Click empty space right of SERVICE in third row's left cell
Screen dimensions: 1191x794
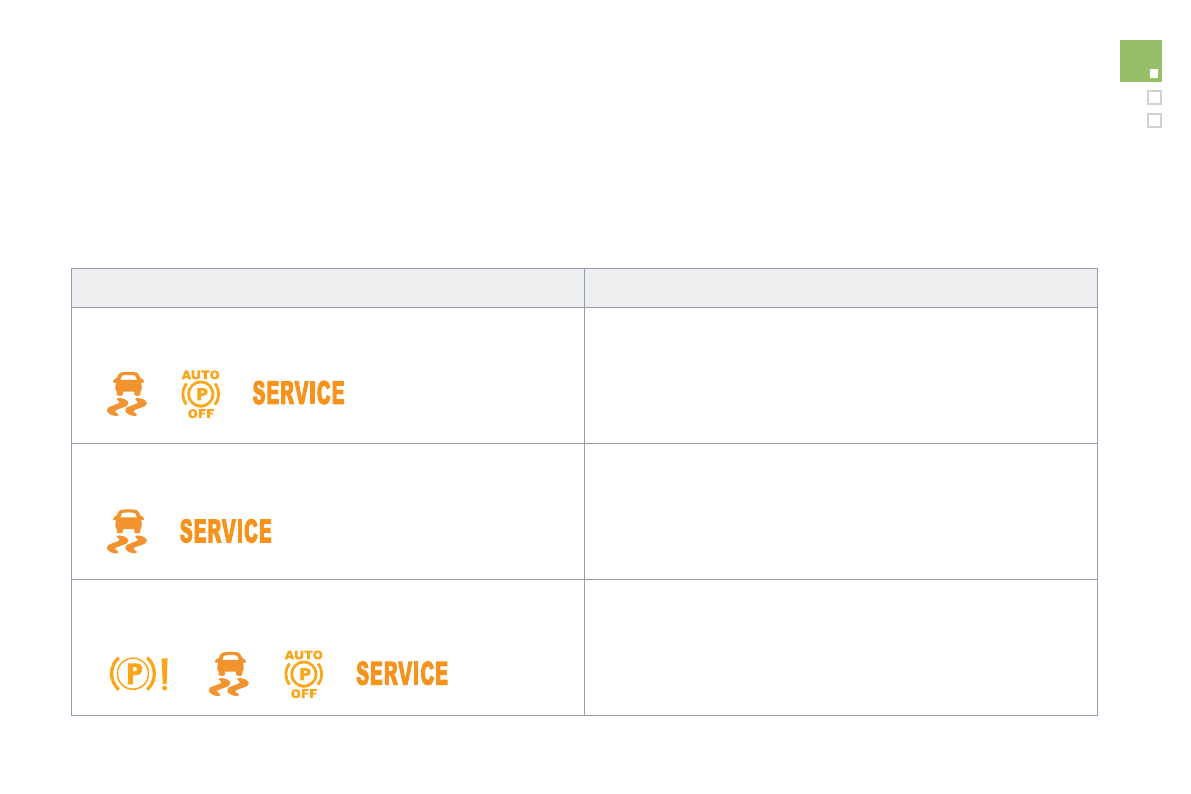pos(515,674)
